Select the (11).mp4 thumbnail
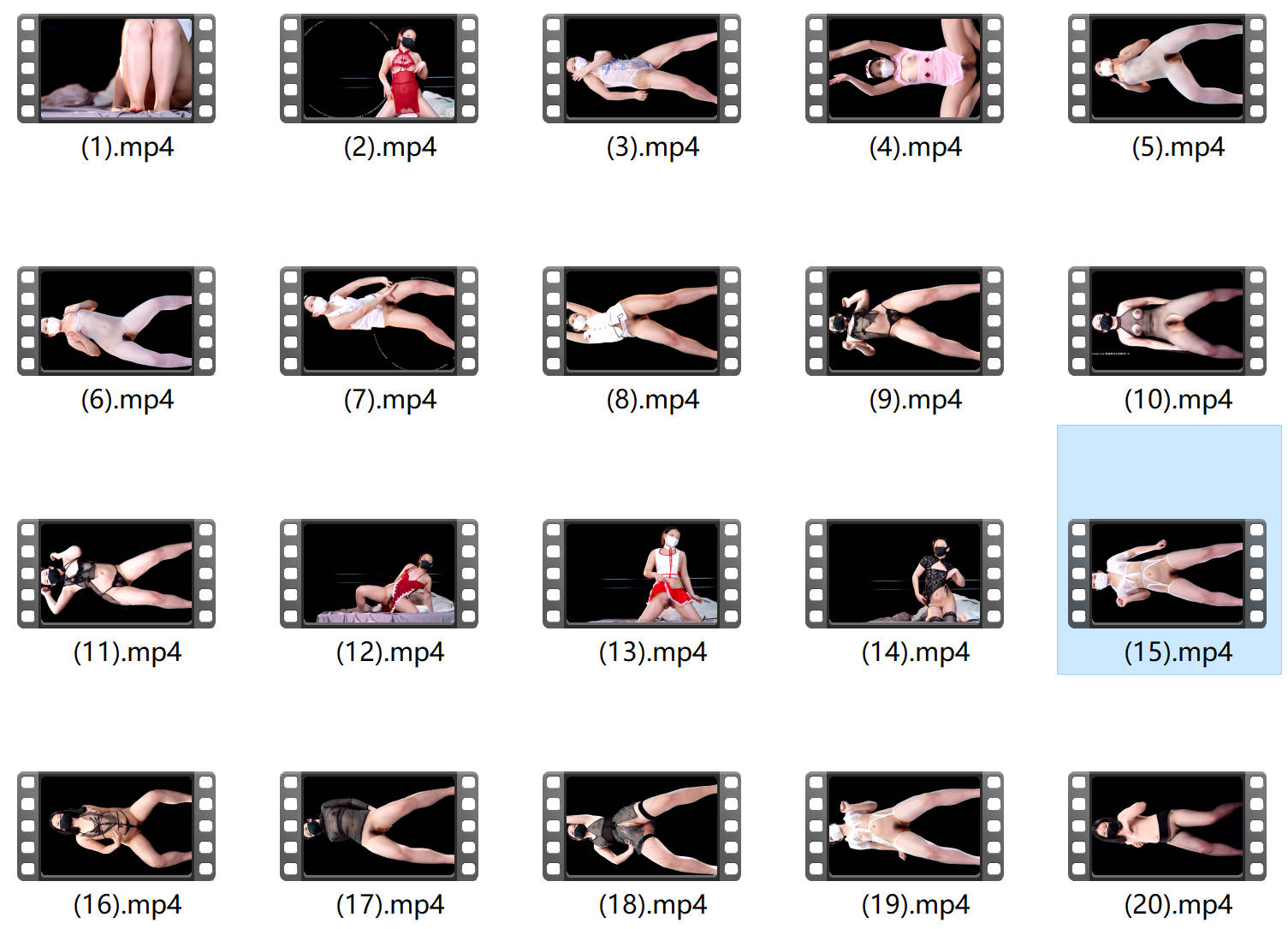The image size is (1288, 929). click(x=116, y=574)
